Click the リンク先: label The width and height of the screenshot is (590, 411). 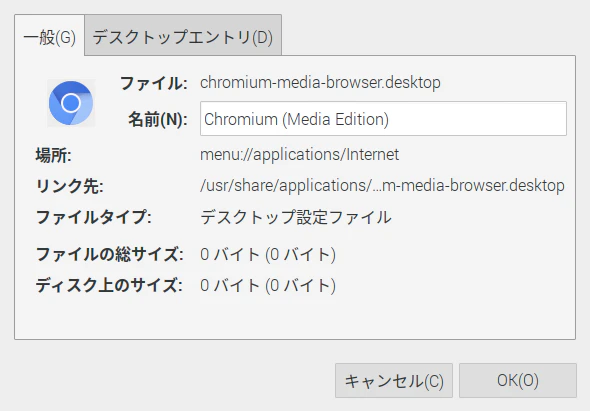tap(70, 186)
